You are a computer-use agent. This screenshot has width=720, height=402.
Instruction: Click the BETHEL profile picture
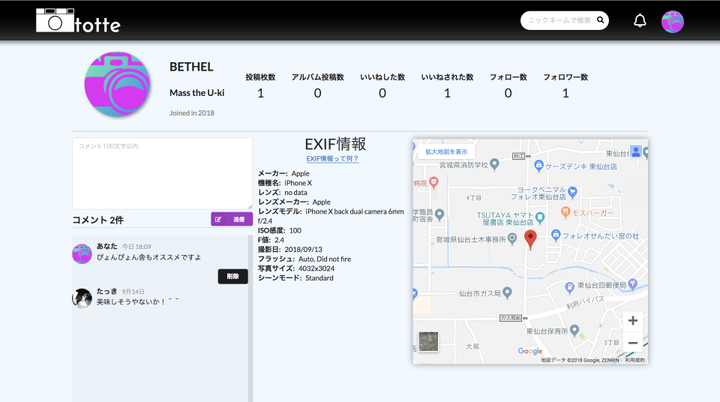tap(117, 85)
